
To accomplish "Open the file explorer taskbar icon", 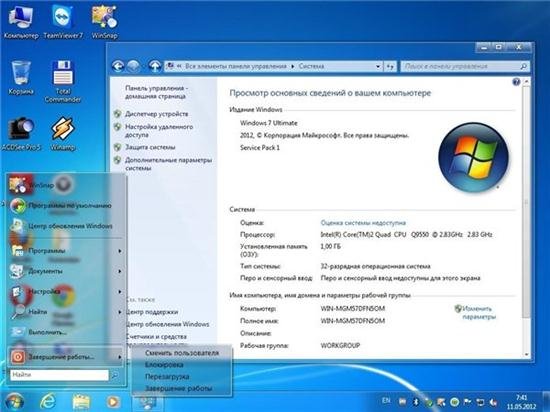I will [81, 402].
